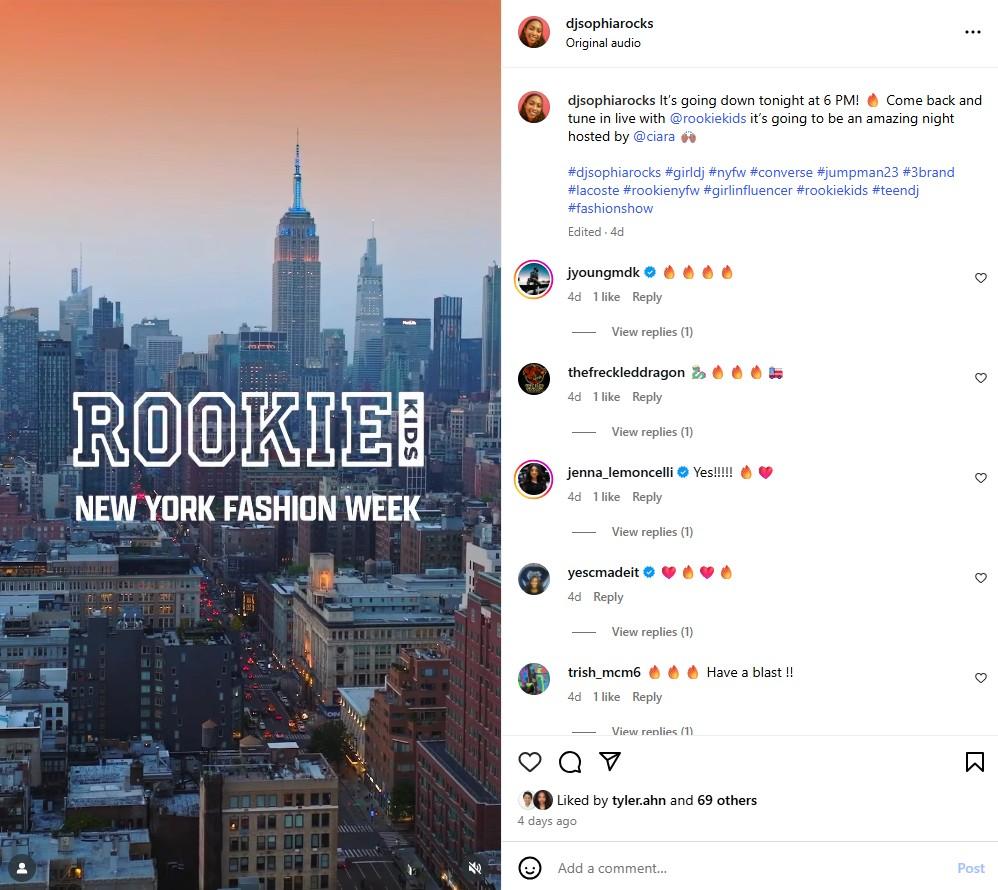Open the #nyfw hashtag
998x890 pixels.
click(x=727, y=173)
